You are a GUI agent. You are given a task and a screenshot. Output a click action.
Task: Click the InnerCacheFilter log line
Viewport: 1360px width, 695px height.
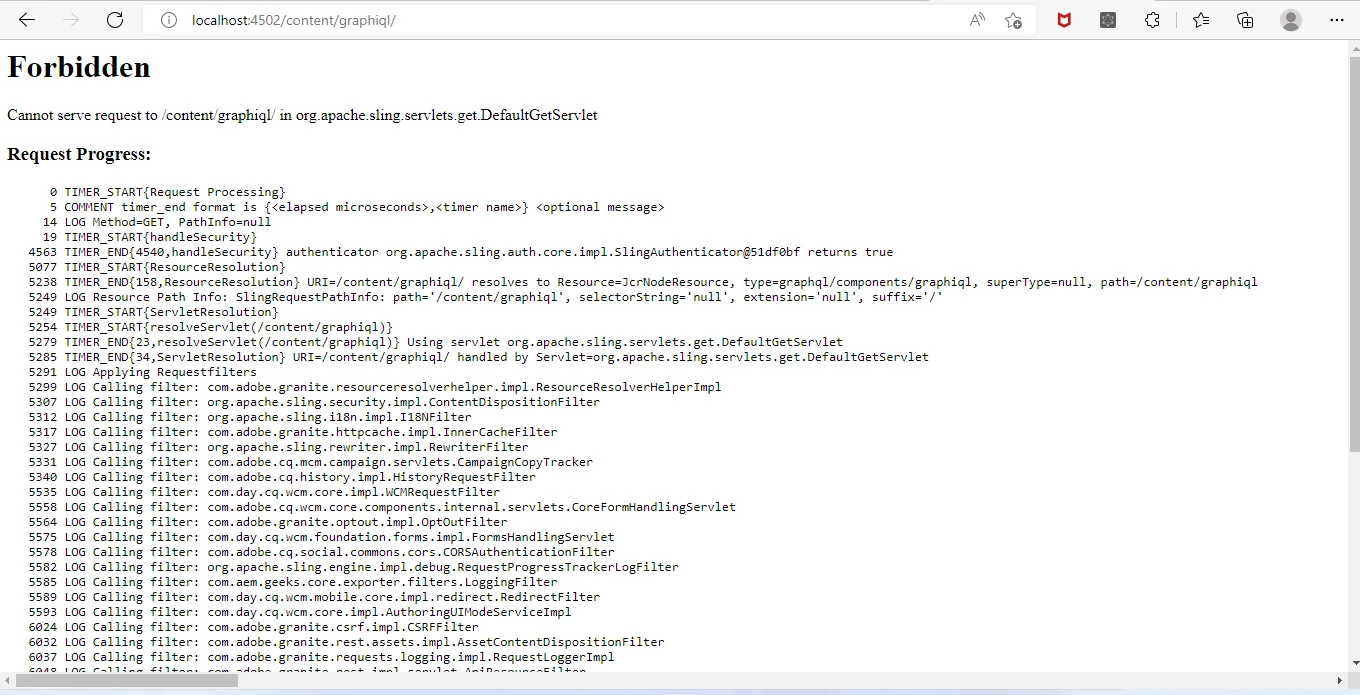coord(293,432)
